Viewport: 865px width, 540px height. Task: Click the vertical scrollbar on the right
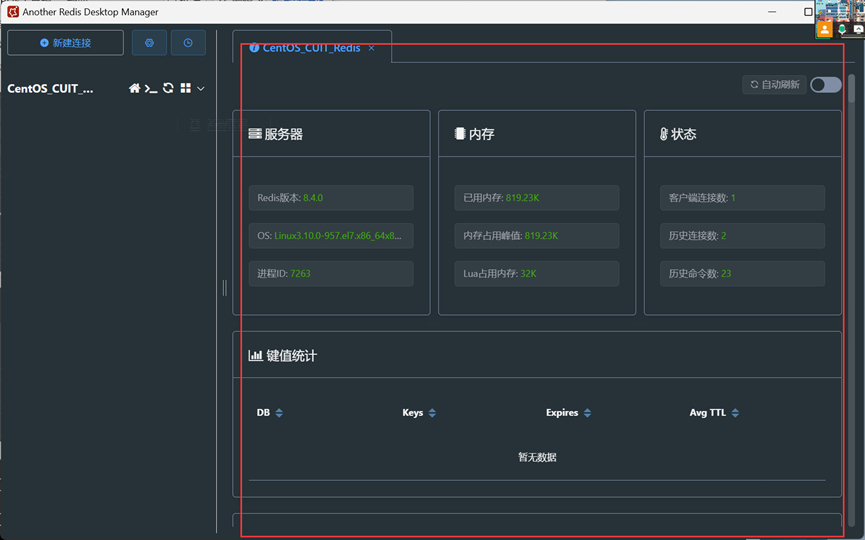point(851,88)
